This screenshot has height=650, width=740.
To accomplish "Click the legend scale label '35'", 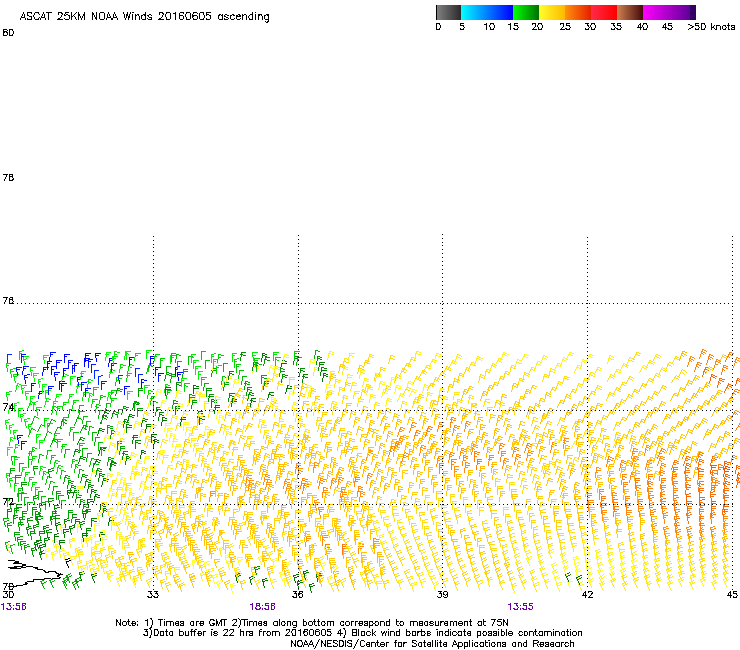I will pyautogui.click(x=616, y=27).
